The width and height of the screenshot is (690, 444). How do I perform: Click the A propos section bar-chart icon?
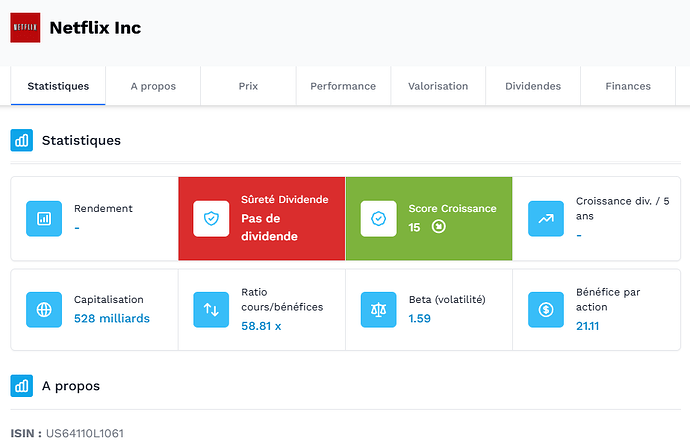point(22,386)
